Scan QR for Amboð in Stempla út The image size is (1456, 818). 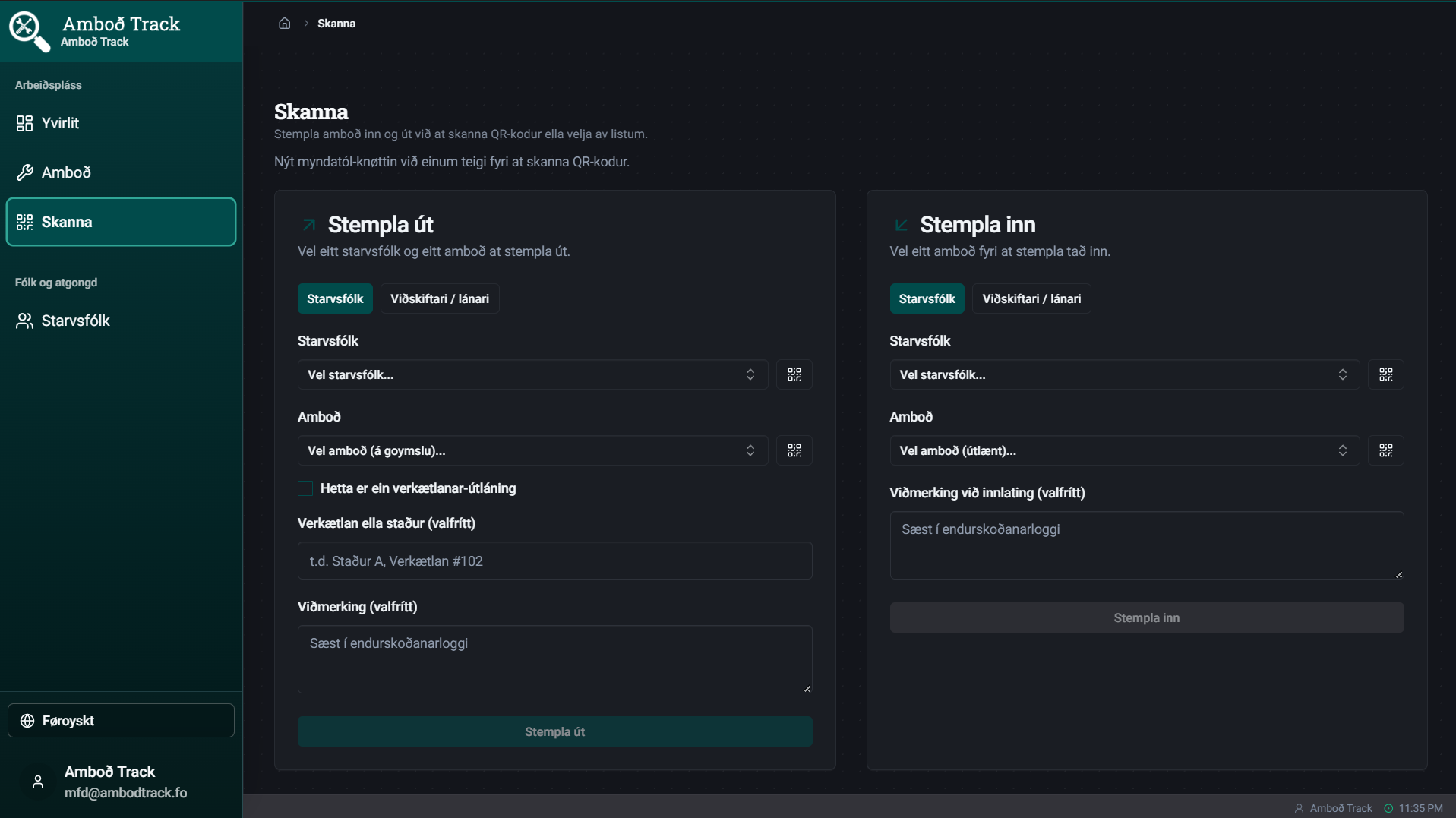pos(794,450)
